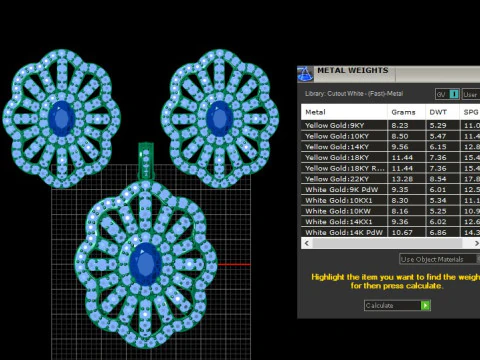The image size is (480, 360).
Task: Click the table's right scroll arrow
Action: [476, 243]
